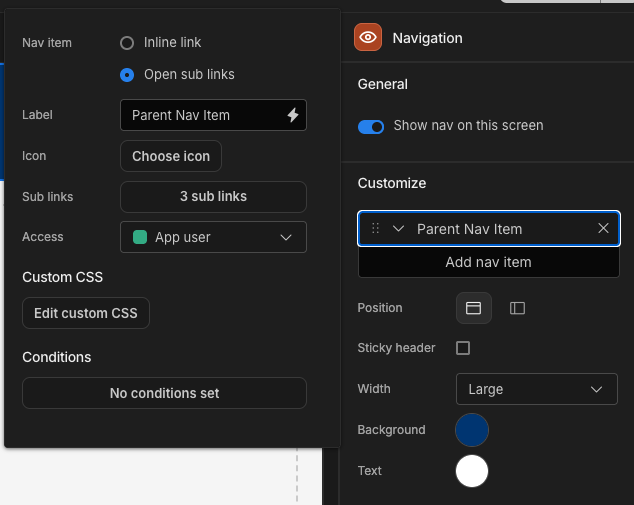This screenshot has width=634, height=505.
Task: Open the dark blue Background color swatch
Action: tap(472, 430)
